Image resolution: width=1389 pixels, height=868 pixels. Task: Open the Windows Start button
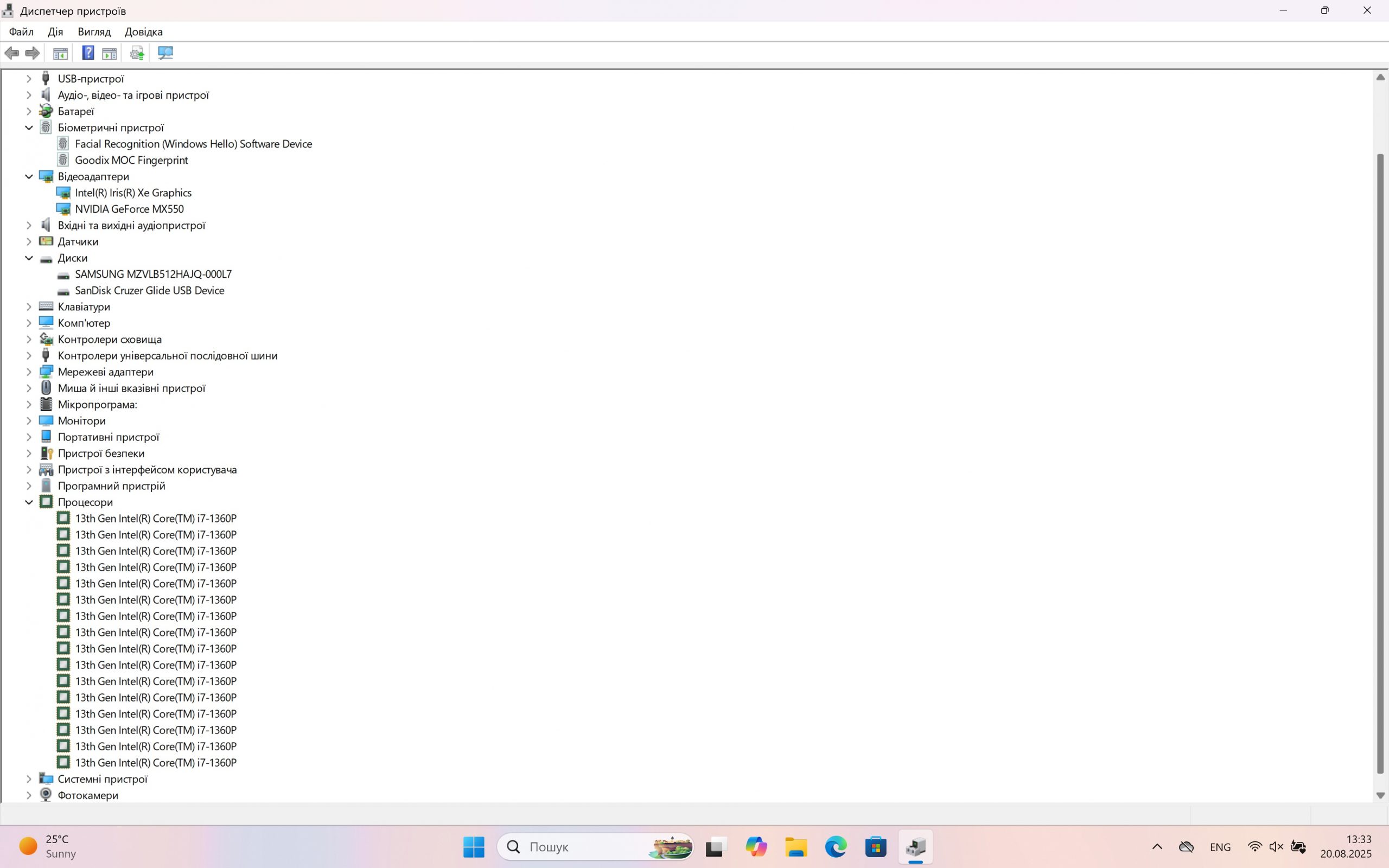474,847
